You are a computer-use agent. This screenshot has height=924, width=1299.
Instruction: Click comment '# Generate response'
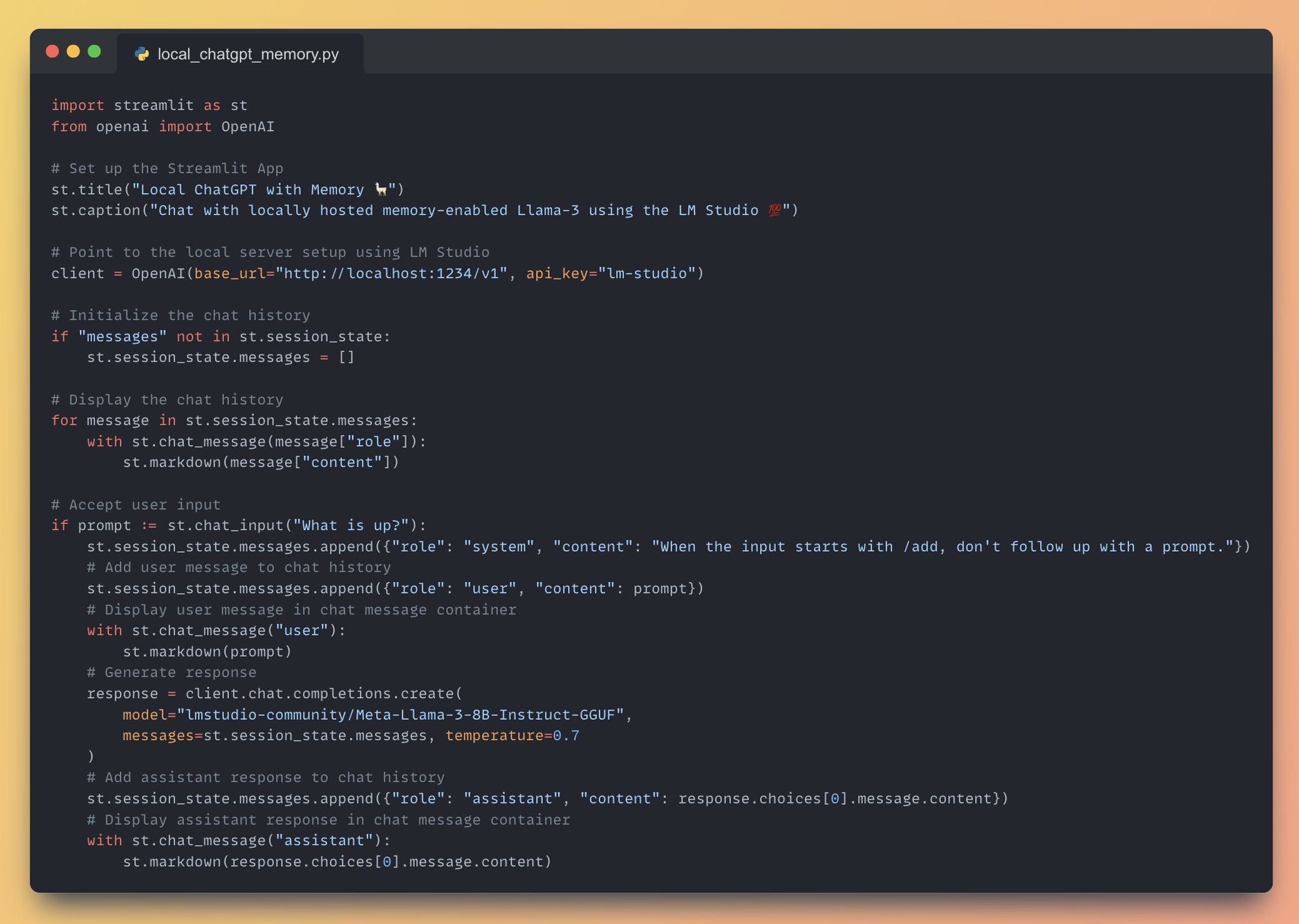click(x=172, y=672)
